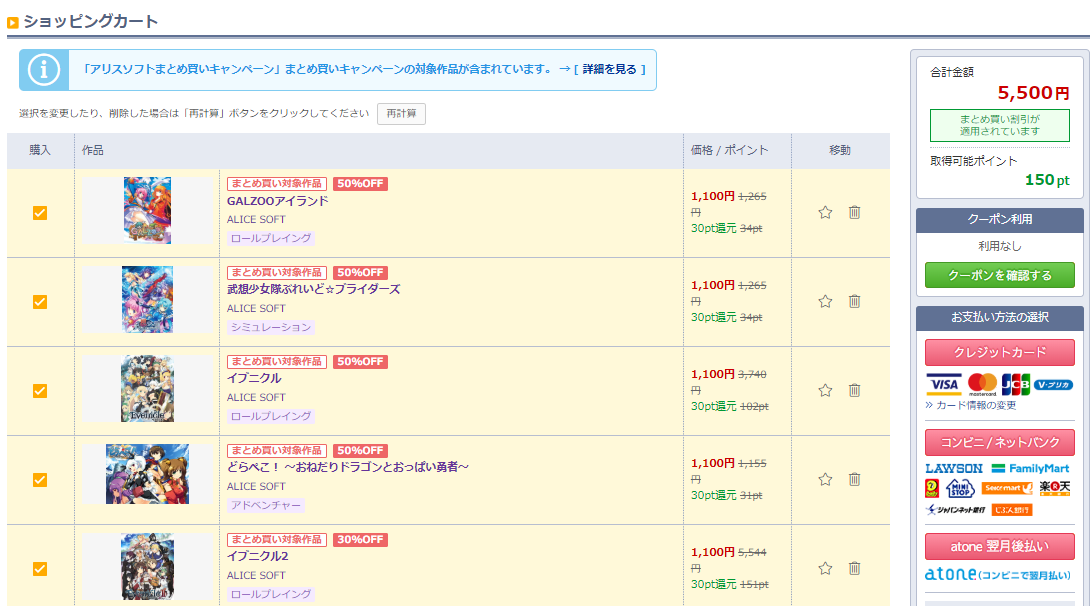Select the VISA card logo

[x=944, y=384]
